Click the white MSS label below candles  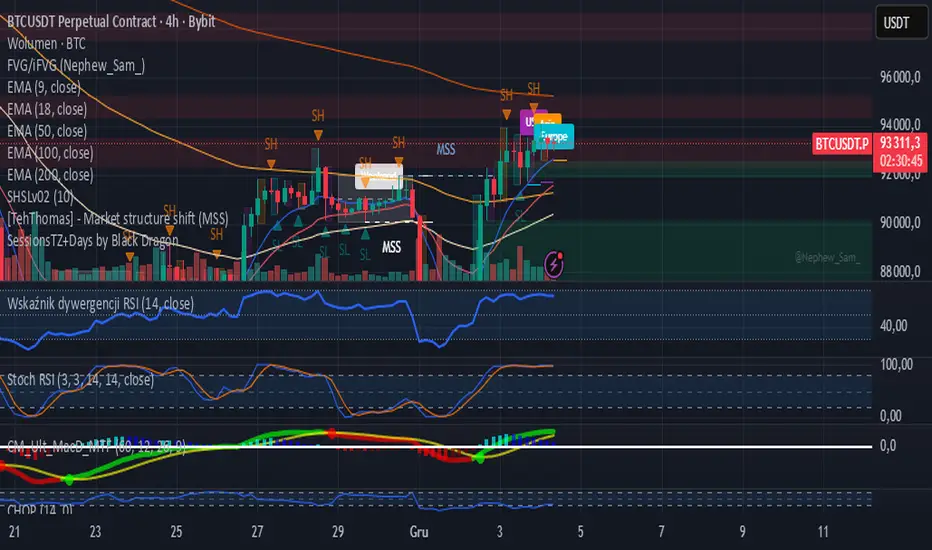[x=391, y=247]
